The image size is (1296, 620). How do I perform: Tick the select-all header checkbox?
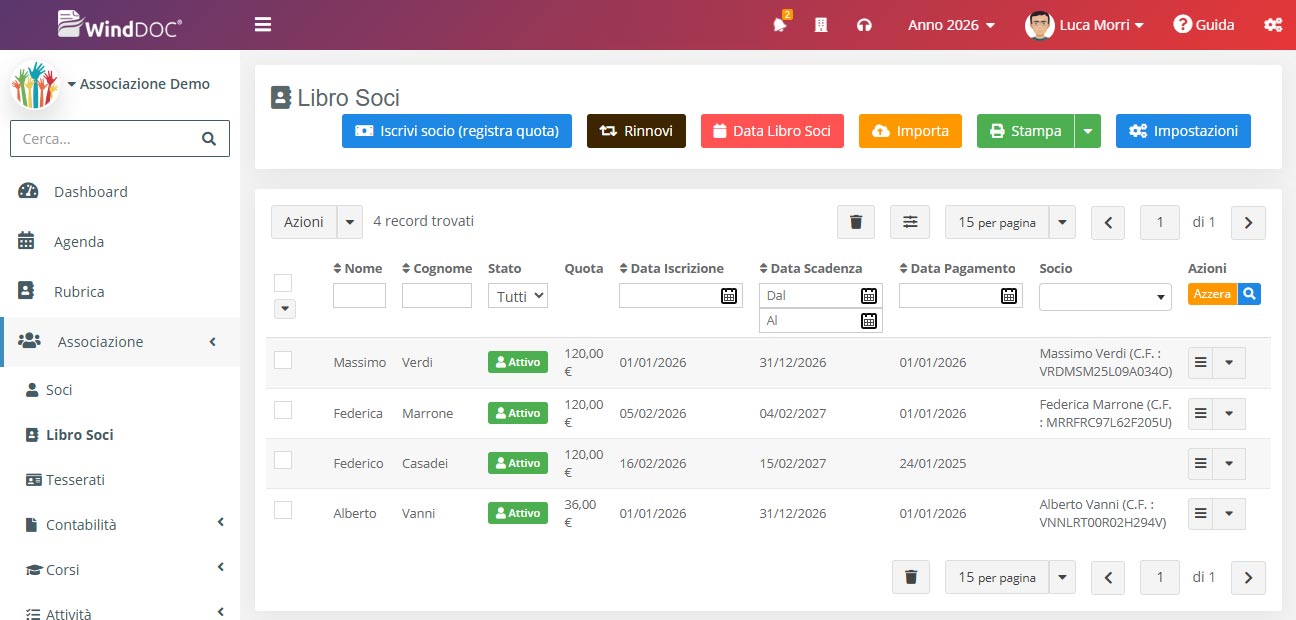click(x=283, y=283)
